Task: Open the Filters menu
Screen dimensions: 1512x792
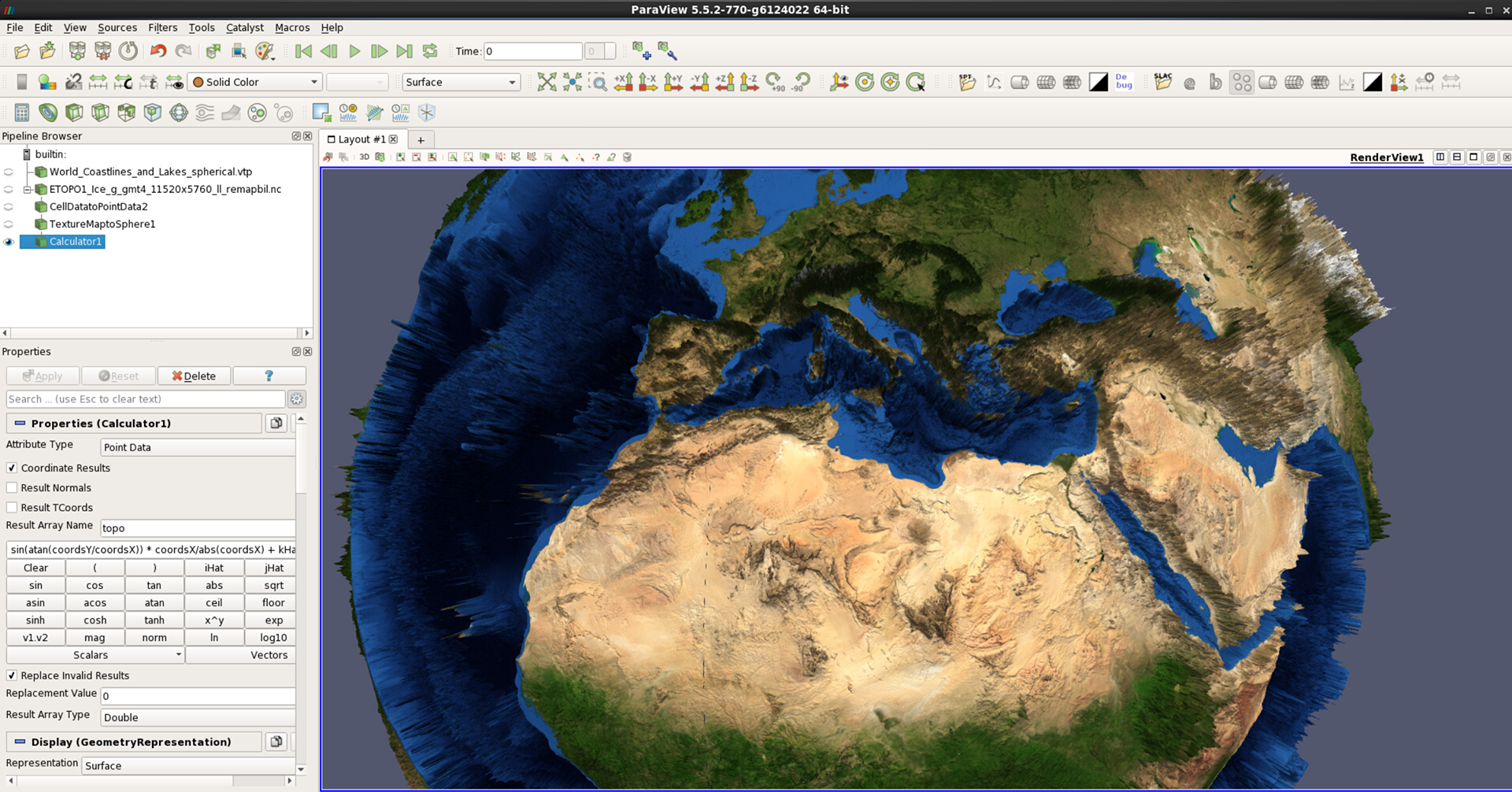Action: [162, 28]
